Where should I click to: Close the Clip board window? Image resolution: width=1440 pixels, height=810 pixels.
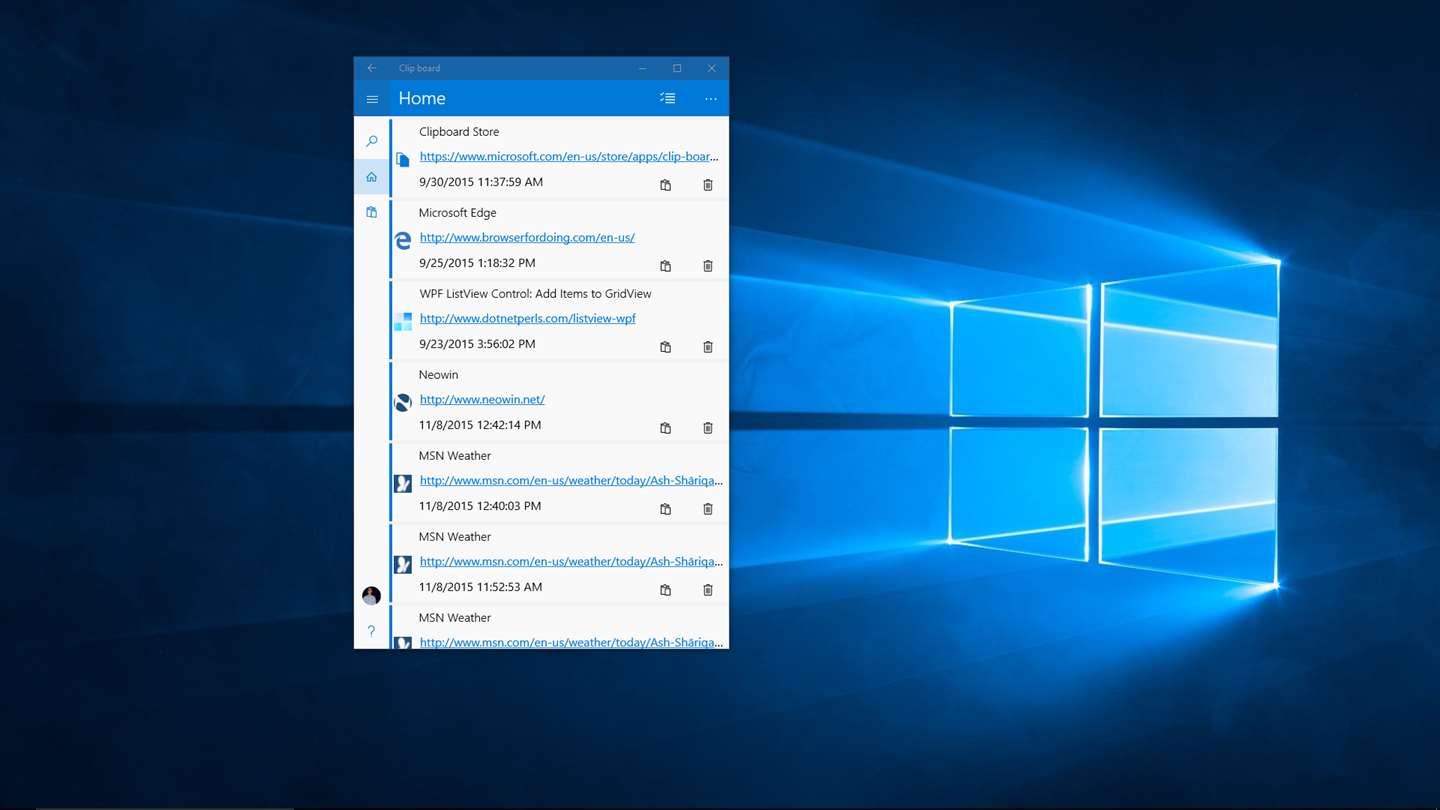[711, 68]
